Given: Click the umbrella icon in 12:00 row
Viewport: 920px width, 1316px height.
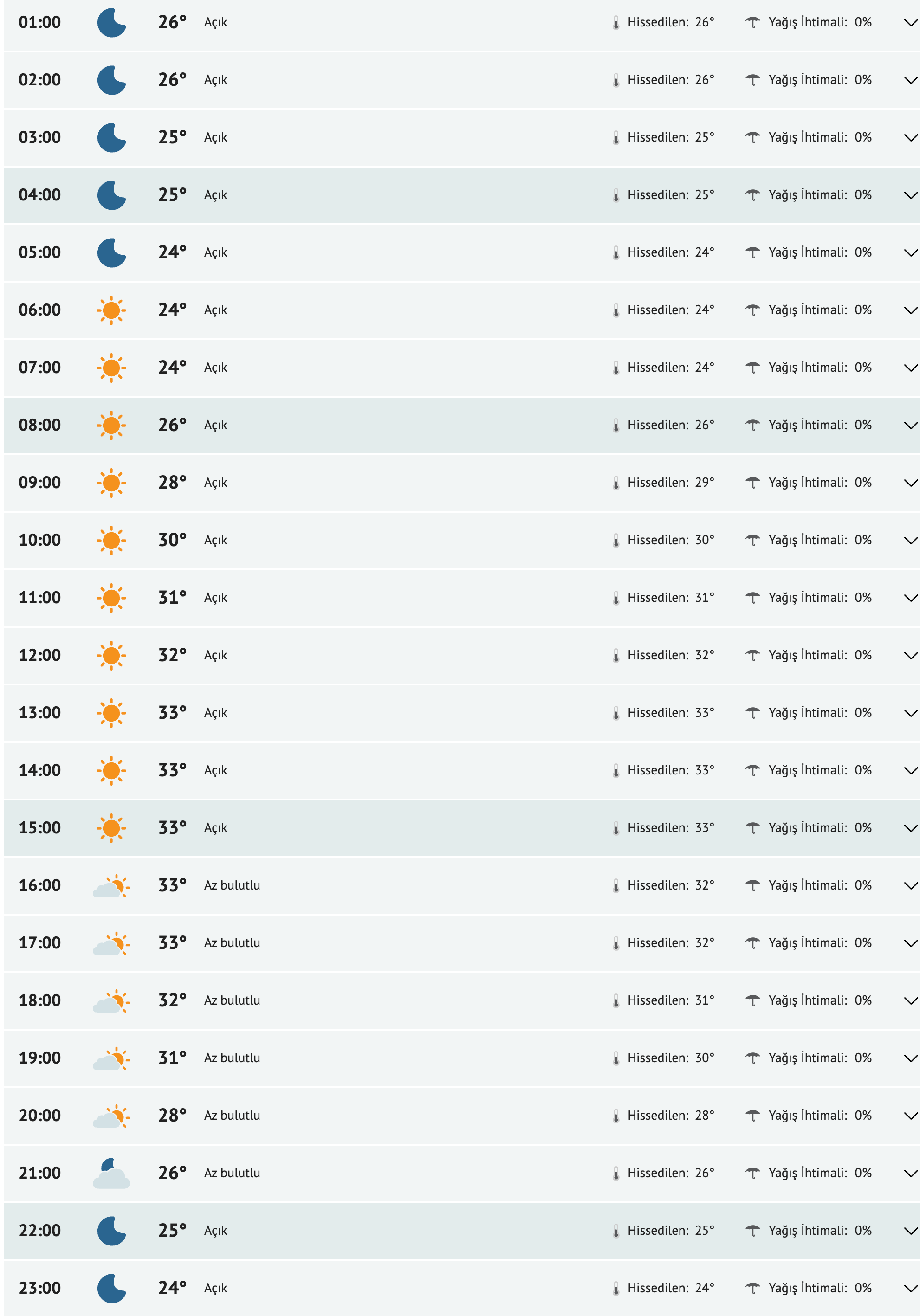Looking at the screenshot, I should pyautogui.click(x=752, y=656).
